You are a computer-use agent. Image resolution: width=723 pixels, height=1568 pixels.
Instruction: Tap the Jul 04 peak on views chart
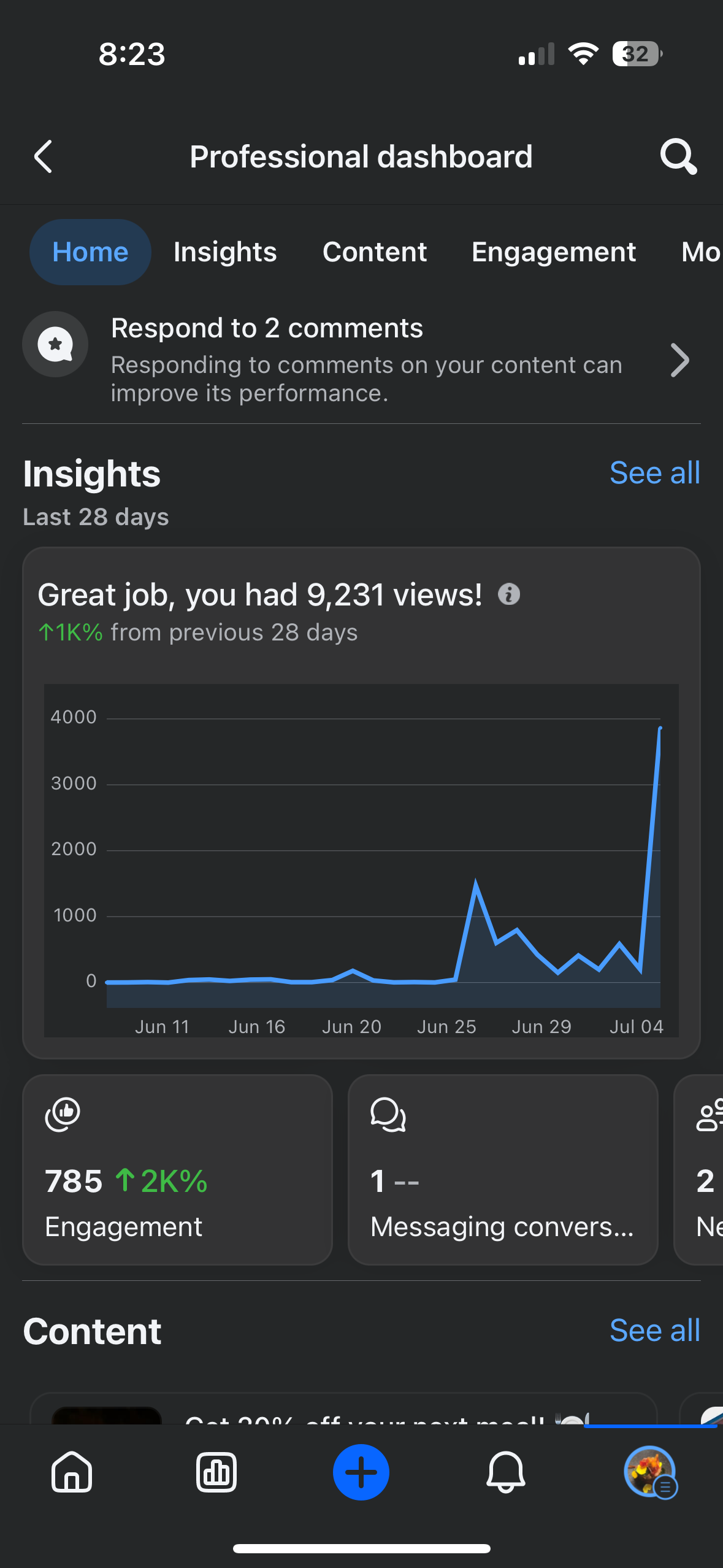(x=660, y=729)
